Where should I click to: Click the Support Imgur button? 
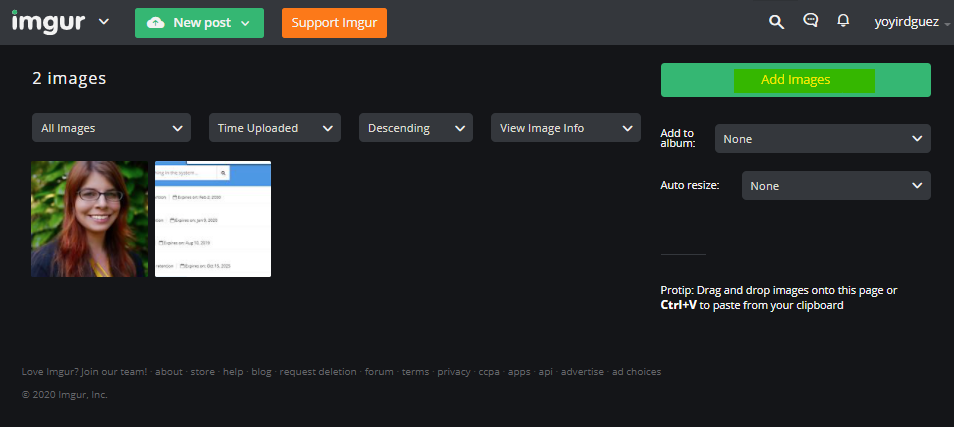coord(334,23)
